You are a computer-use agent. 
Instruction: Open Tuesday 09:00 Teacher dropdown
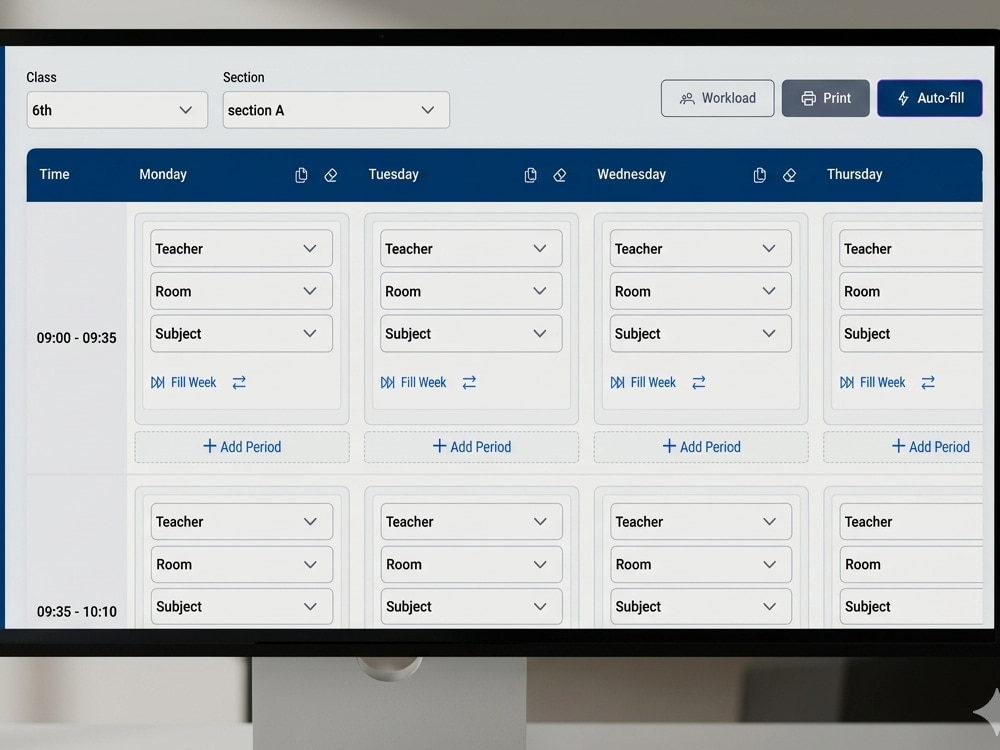pyautogui.click(x=471, y=248)
